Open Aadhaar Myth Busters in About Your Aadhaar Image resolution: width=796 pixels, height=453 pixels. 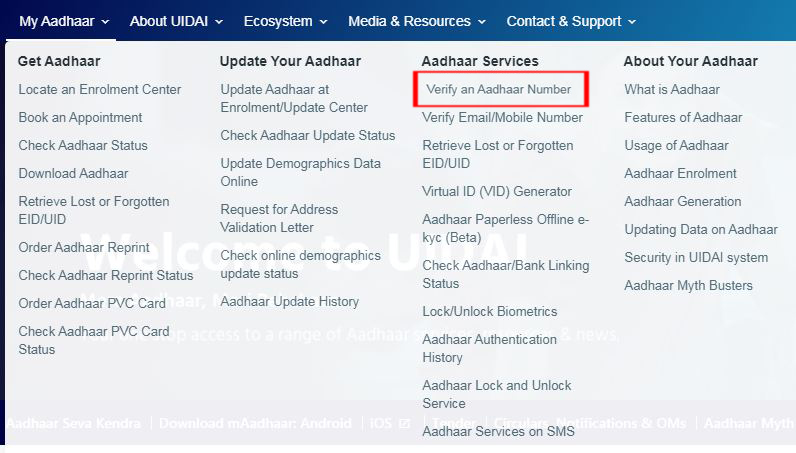click(688, 285)
